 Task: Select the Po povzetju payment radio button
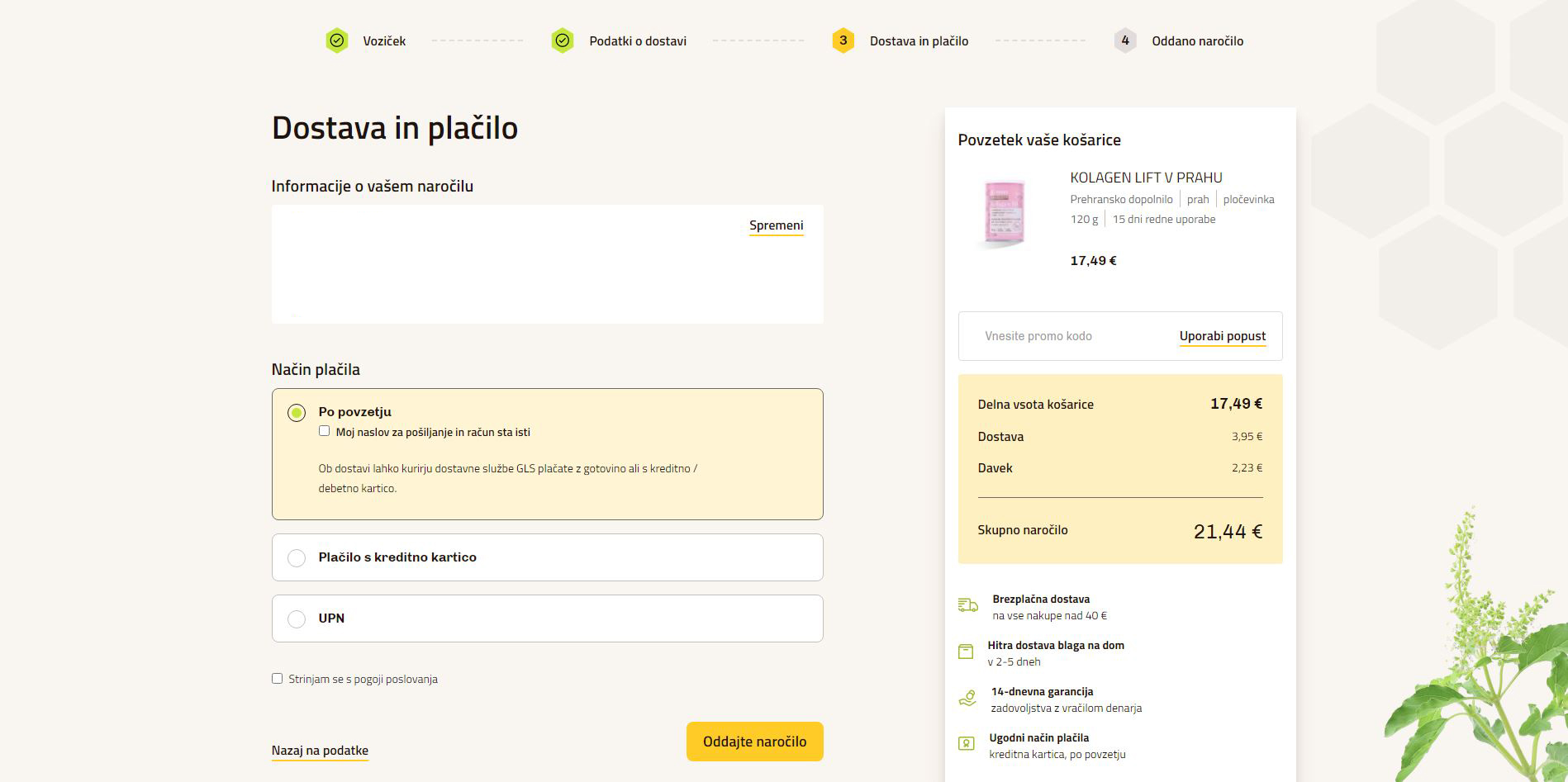(x=297, y=413)
